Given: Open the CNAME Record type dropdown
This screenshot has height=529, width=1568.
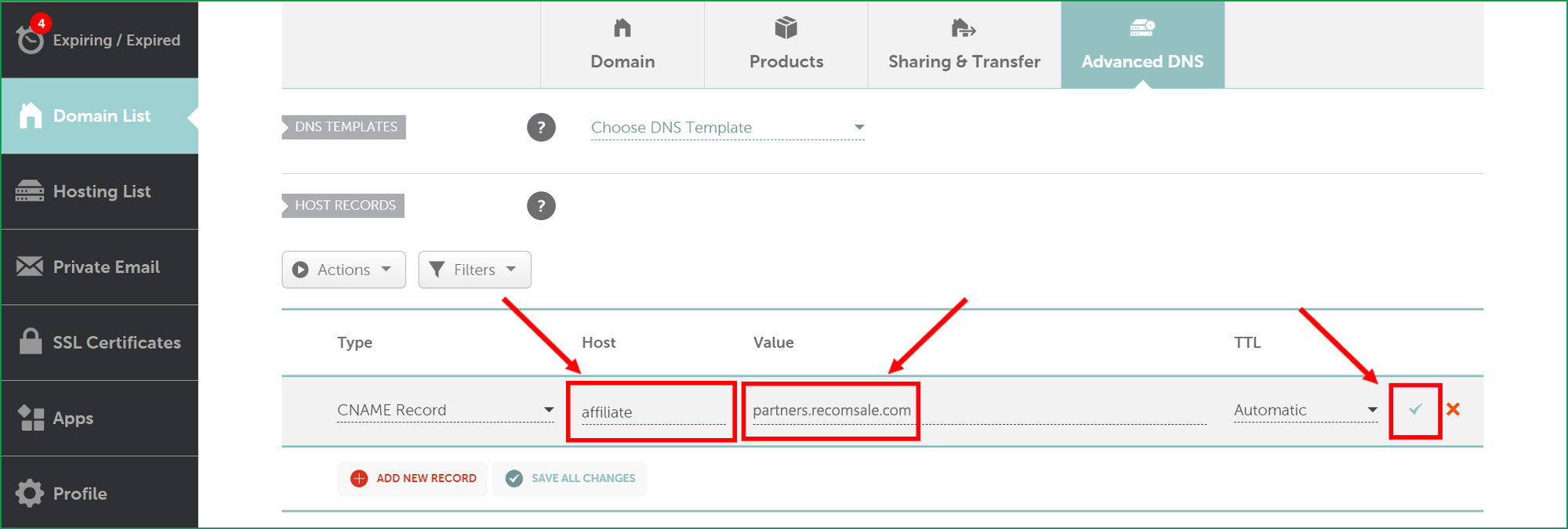Looking at the screenshot, I should click(445, 410).
